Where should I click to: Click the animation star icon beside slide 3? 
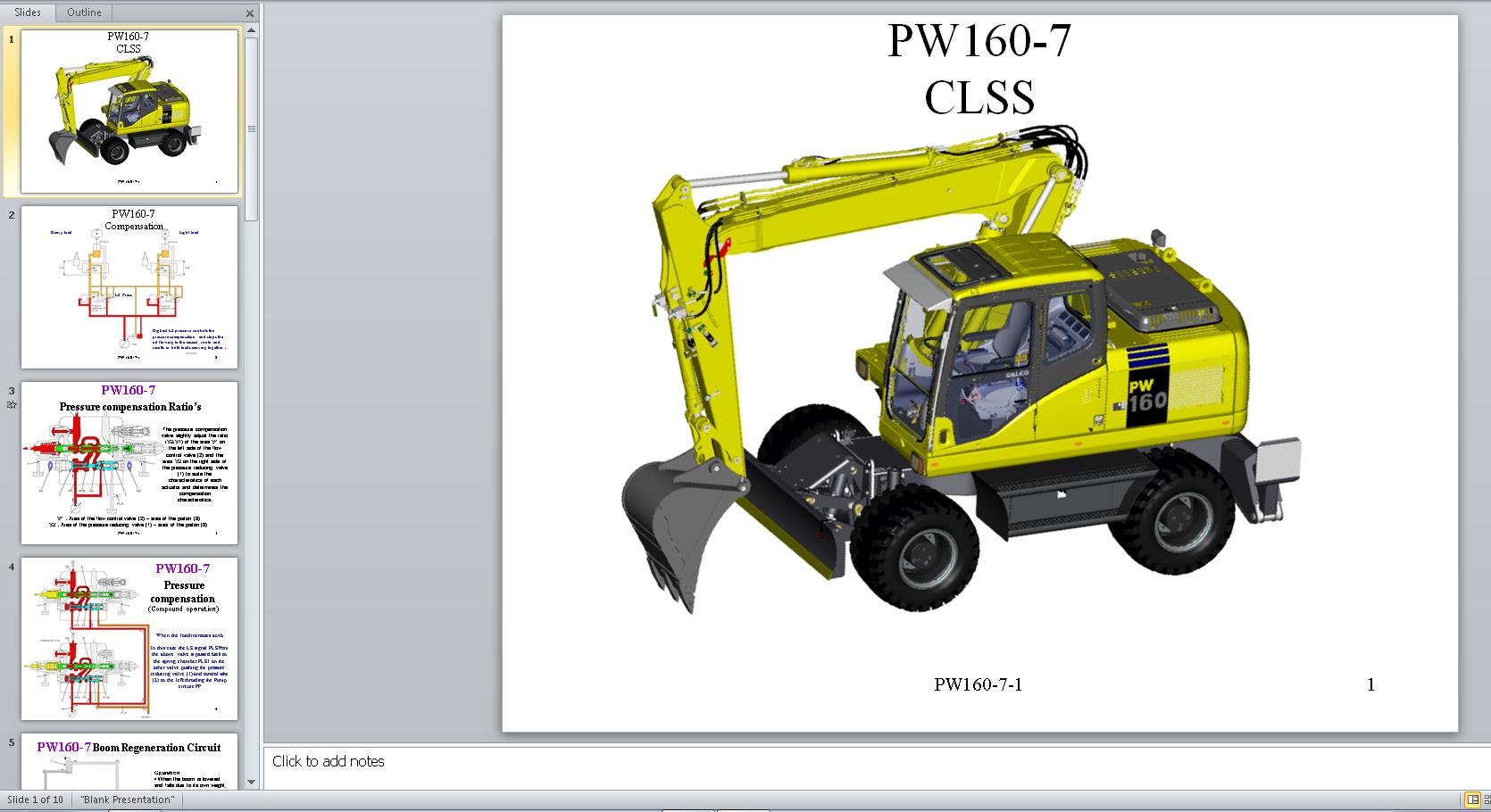pyautogui.click(x=12, y=405)
